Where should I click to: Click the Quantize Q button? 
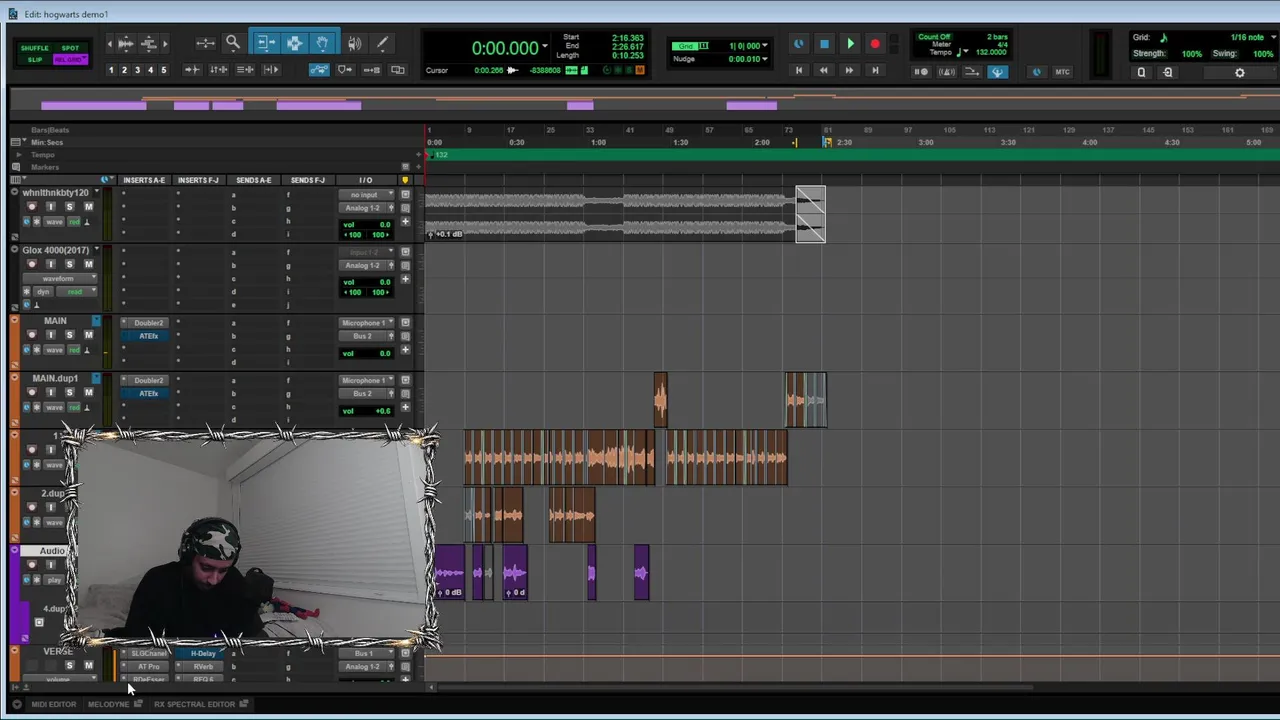click(1141, 72)
